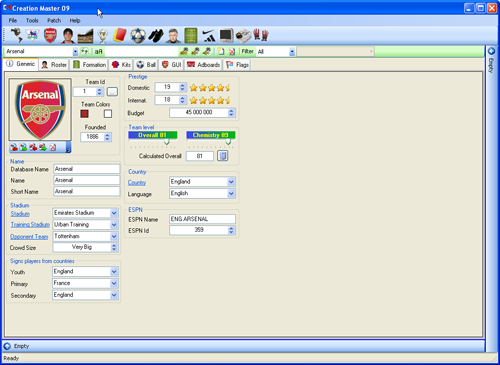Switch to the Roster tab

54,65
